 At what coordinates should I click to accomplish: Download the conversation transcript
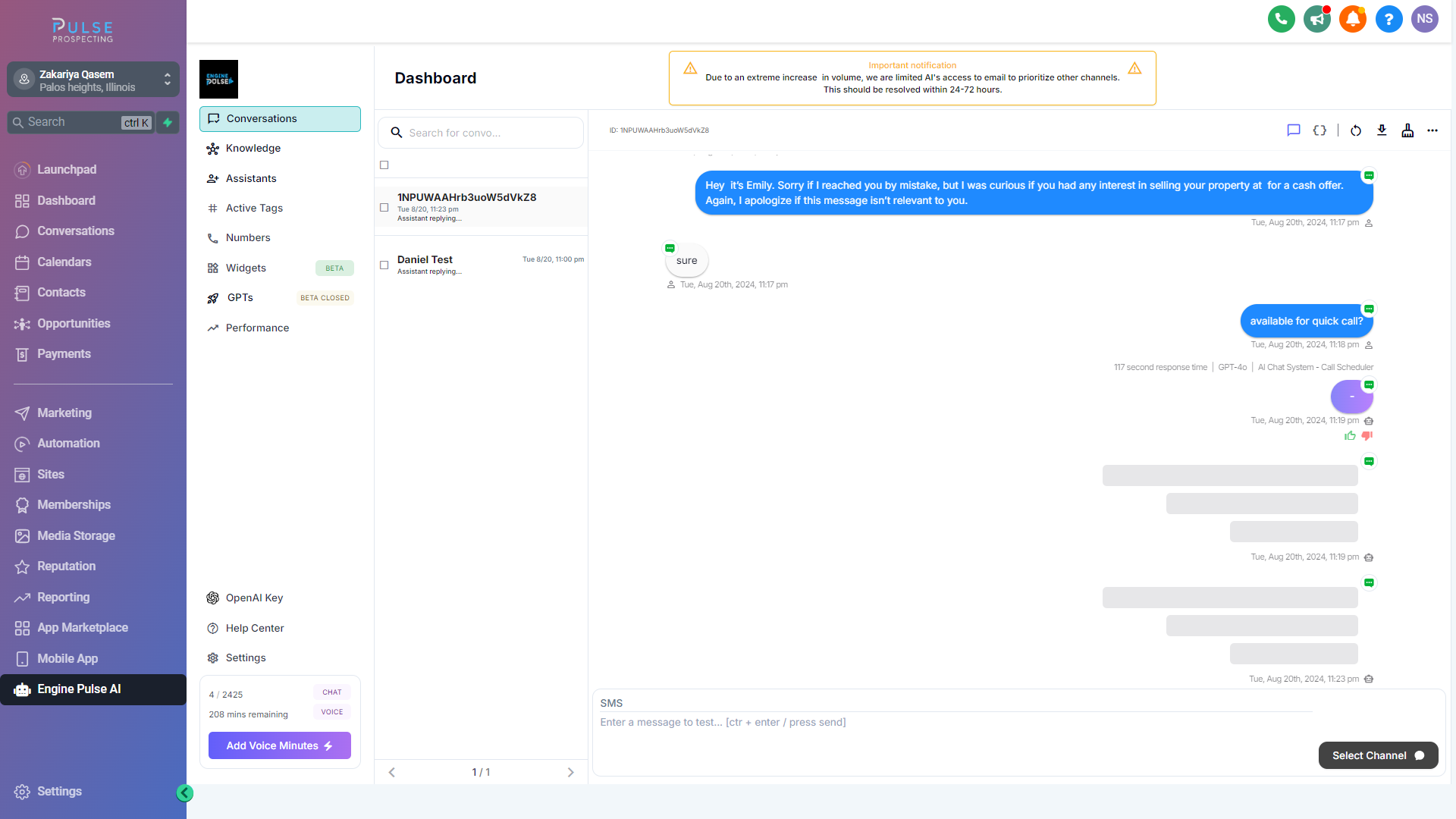tap(1382, 130)
